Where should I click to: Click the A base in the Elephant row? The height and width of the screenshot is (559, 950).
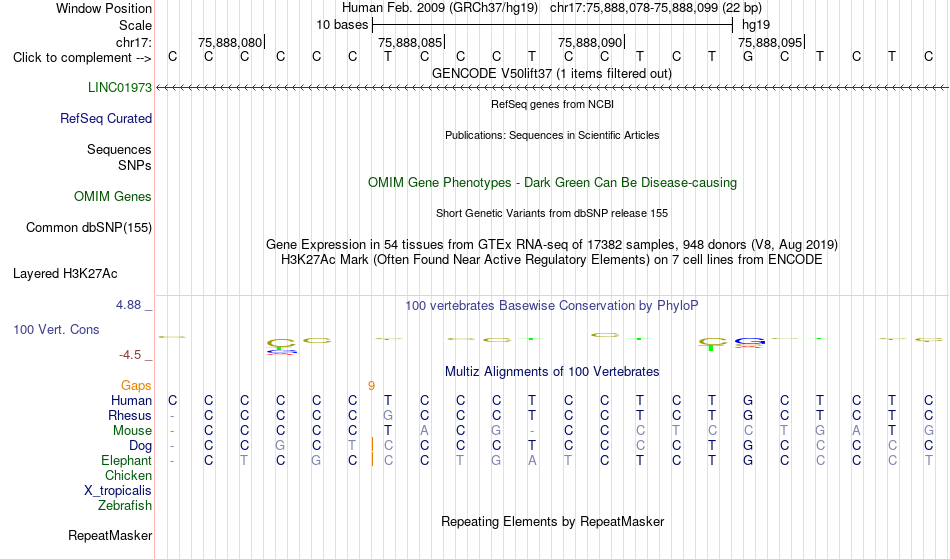[531, 460]
